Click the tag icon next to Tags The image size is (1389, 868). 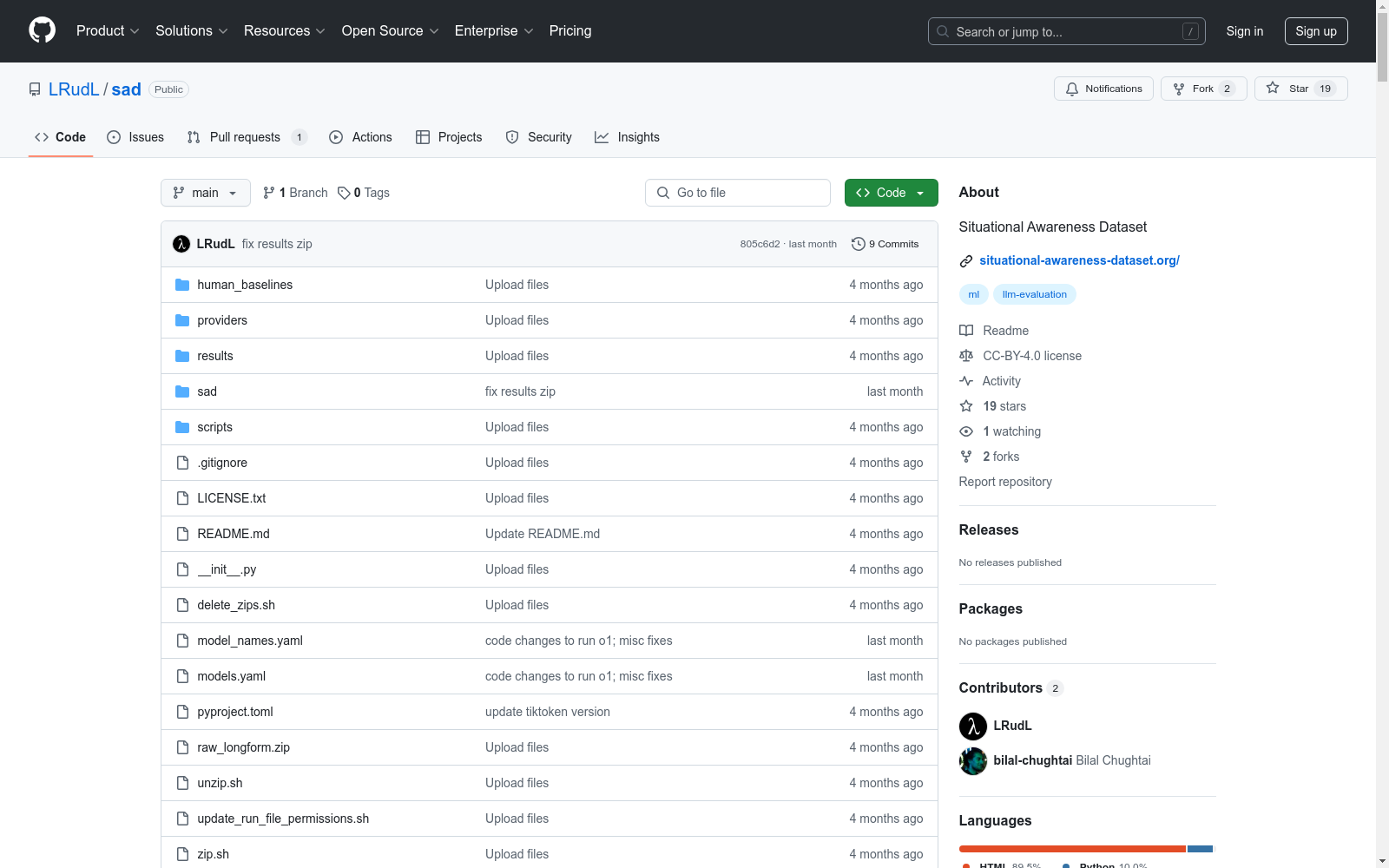pyautogui.click(x=344, y=193)
